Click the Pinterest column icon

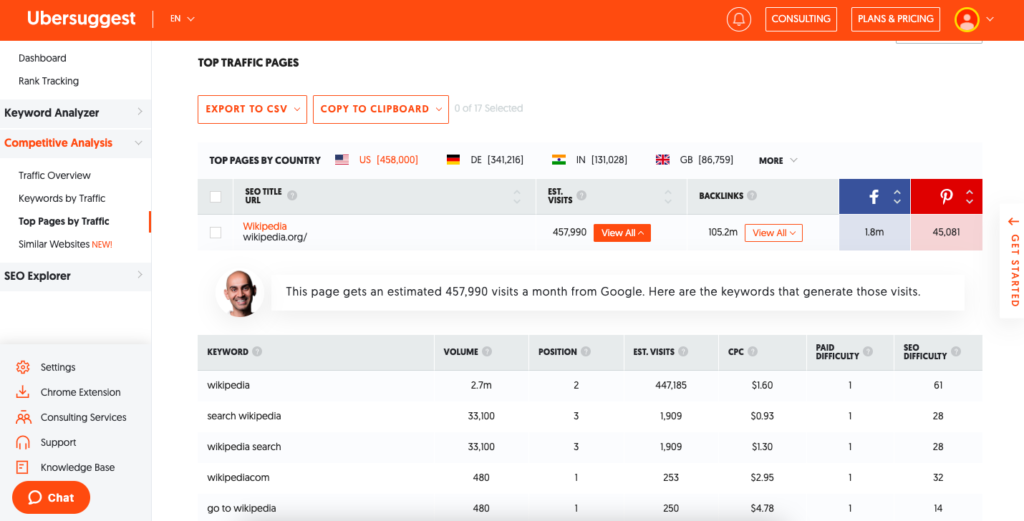[x=946, y=197]
